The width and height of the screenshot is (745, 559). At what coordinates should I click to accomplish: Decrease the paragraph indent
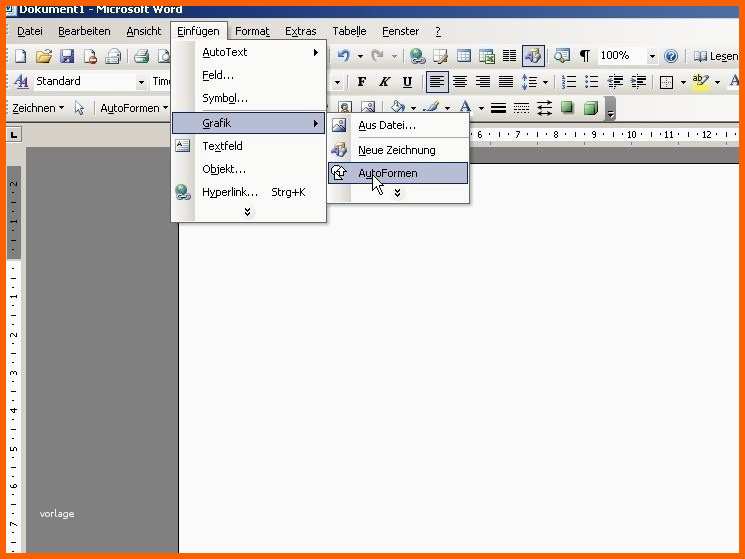pos(615,82)
